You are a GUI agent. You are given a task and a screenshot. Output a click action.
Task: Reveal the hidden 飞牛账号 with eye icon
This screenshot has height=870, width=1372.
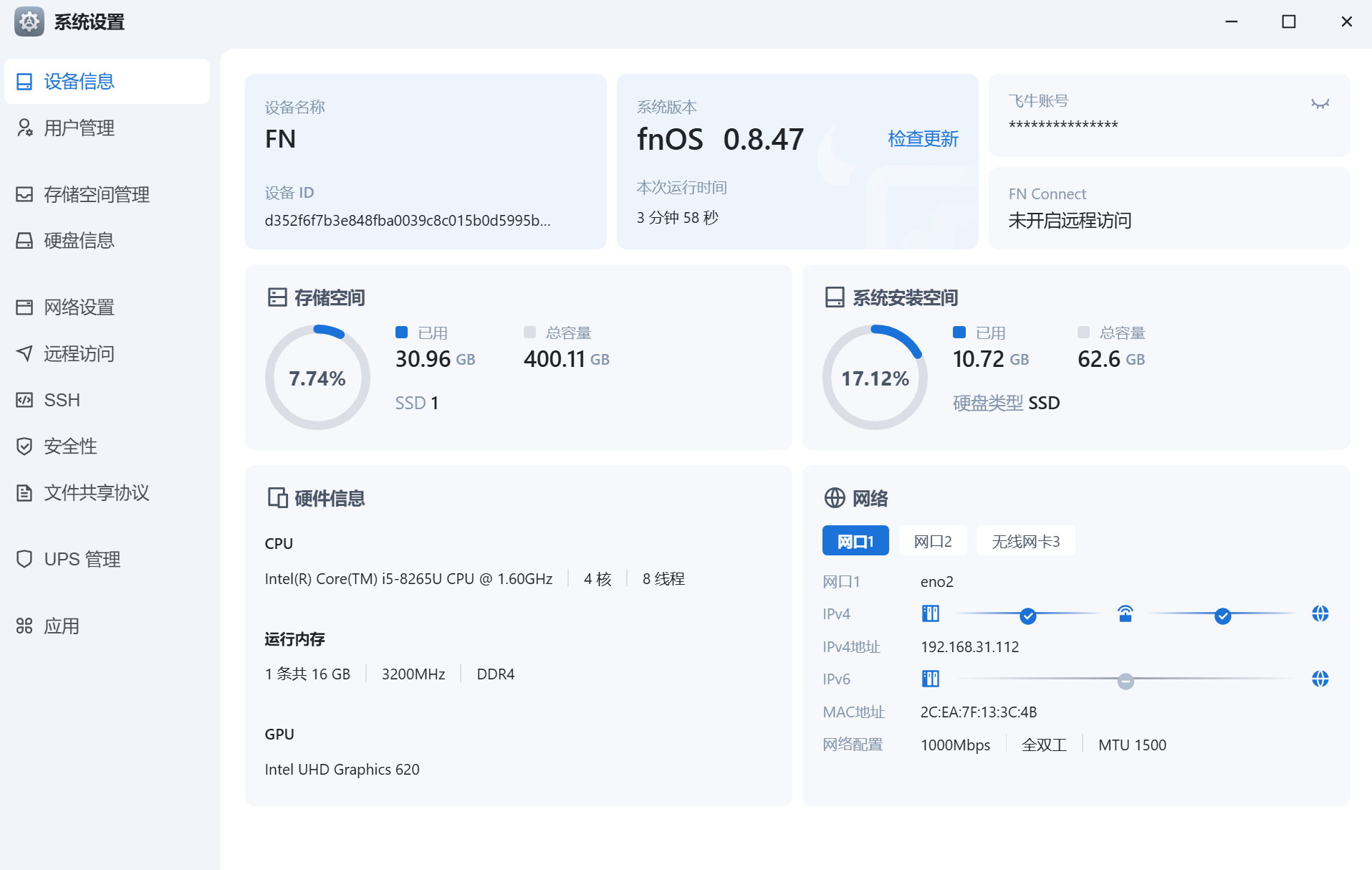click(1320, 104)
